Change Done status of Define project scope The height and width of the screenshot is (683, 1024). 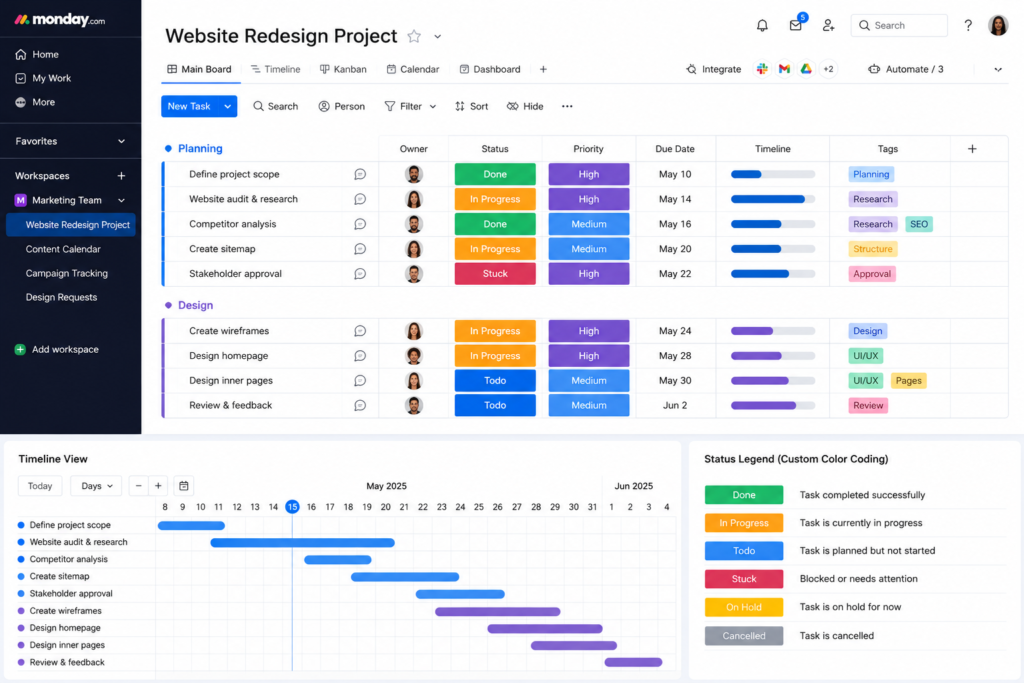(x=495, y=174)
